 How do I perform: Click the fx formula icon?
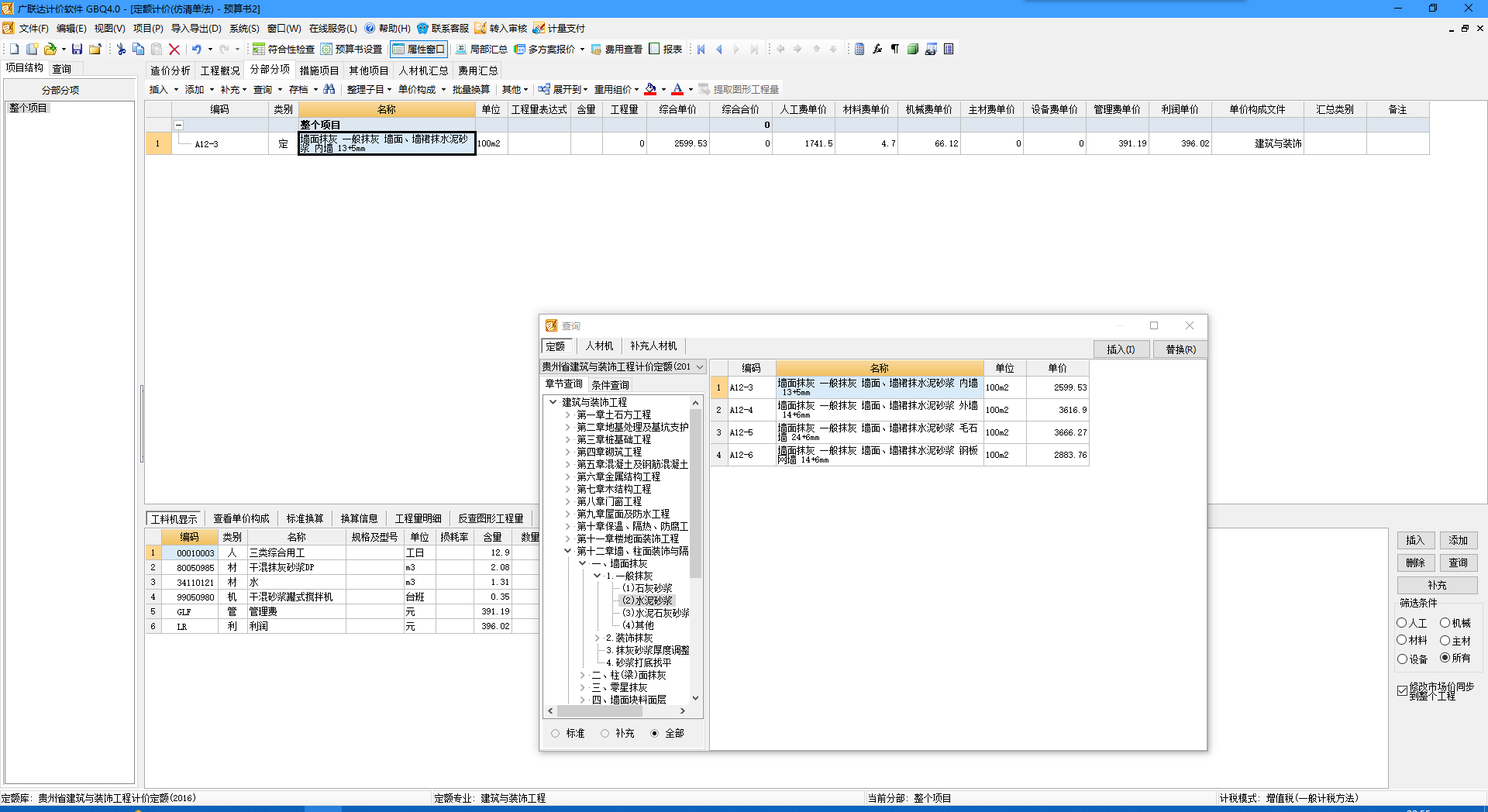[x=877, y=50]
